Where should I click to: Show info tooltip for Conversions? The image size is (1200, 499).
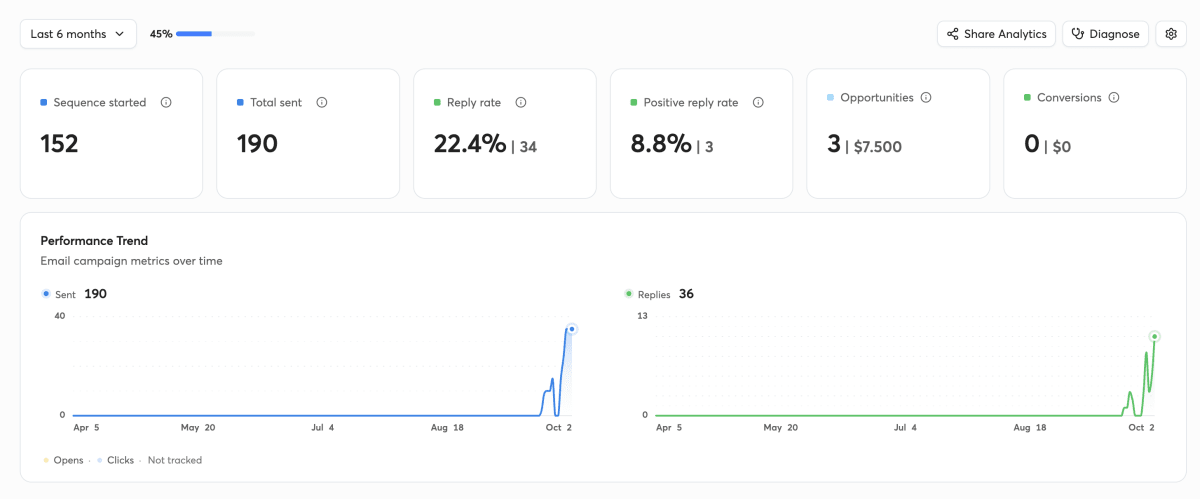point(1114,98)
